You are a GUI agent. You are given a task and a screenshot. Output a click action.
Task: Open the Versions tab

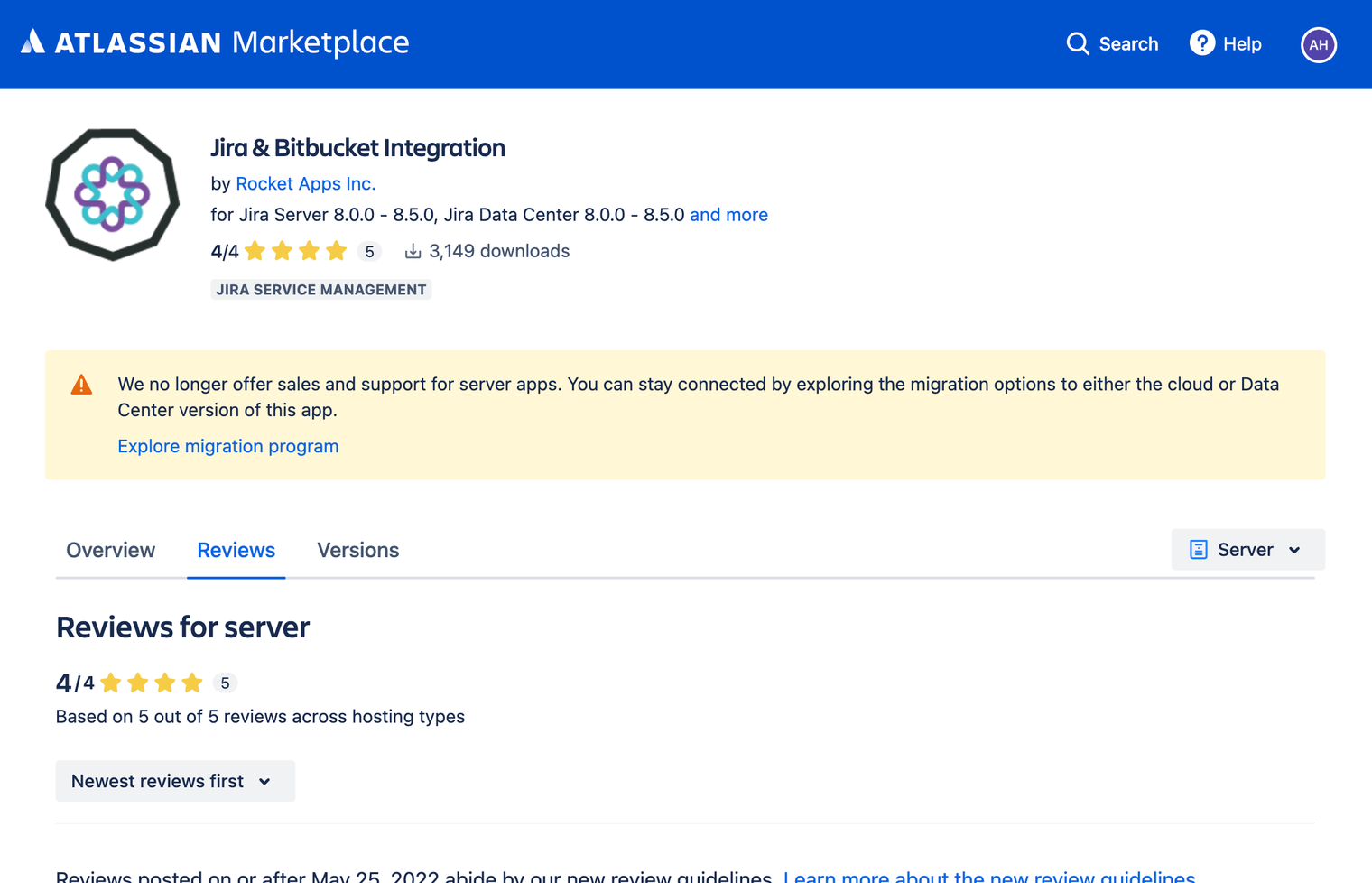tap(357, 550)
